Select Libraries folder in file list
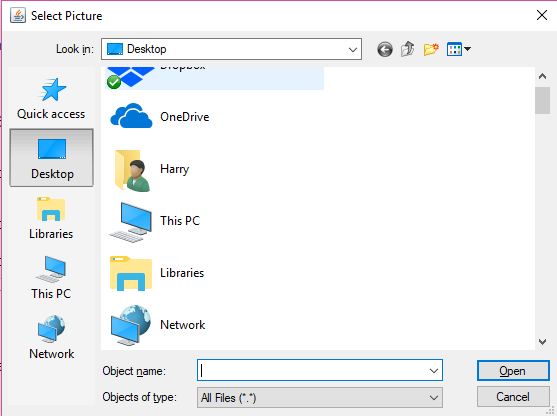Viewport: 557px width, 416px height. tap(156, 273)
